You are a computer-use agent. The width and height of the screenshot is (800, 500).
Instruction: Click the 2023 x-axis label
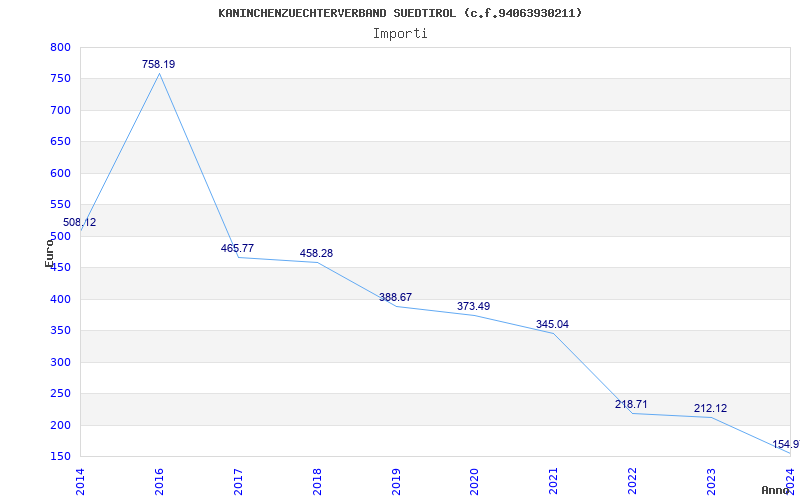tap(711, 482)
